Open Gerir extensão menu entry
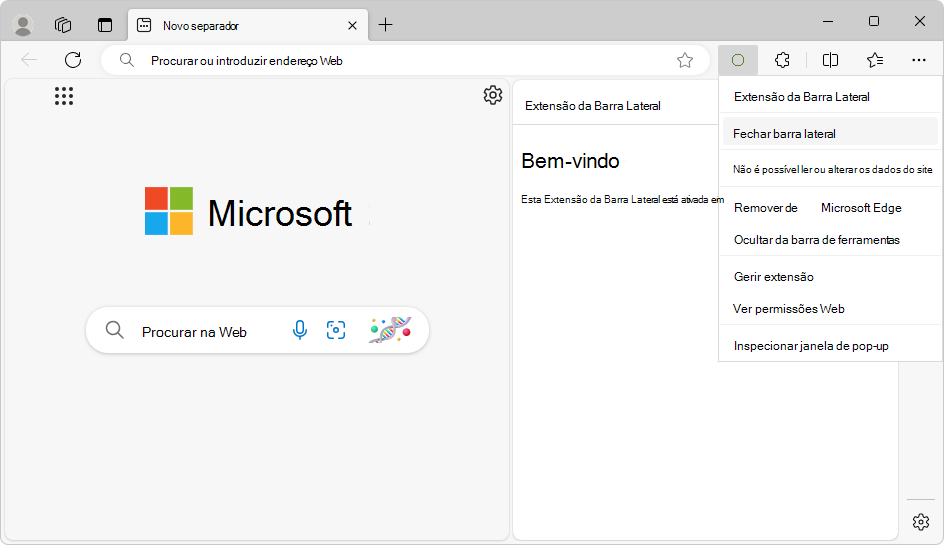The image size is (944, 545). point(830,277)
